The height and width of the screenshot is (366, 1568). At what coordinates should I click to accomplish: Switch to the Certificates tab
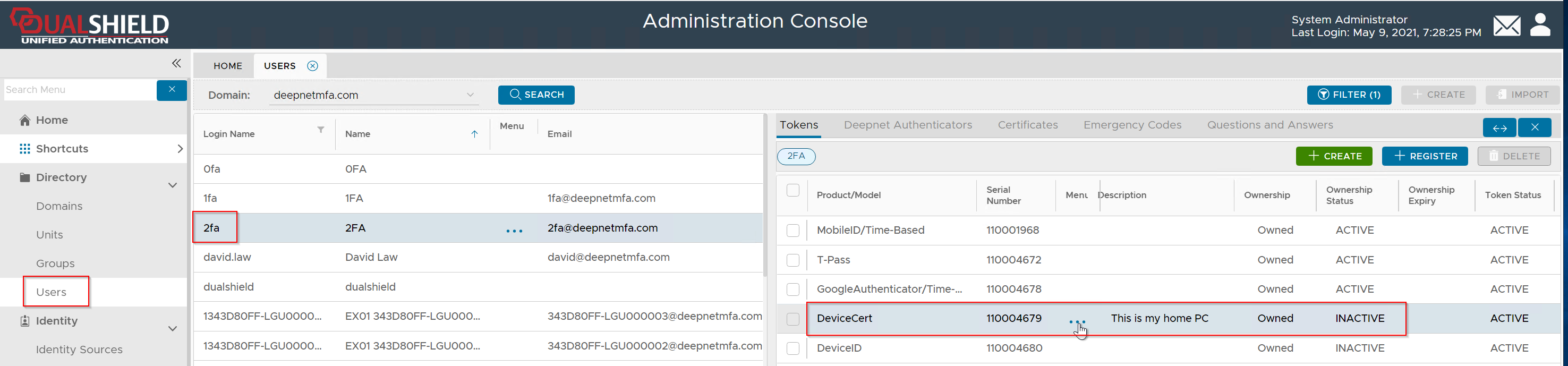pyautogui.click(x=1027, y=125)
